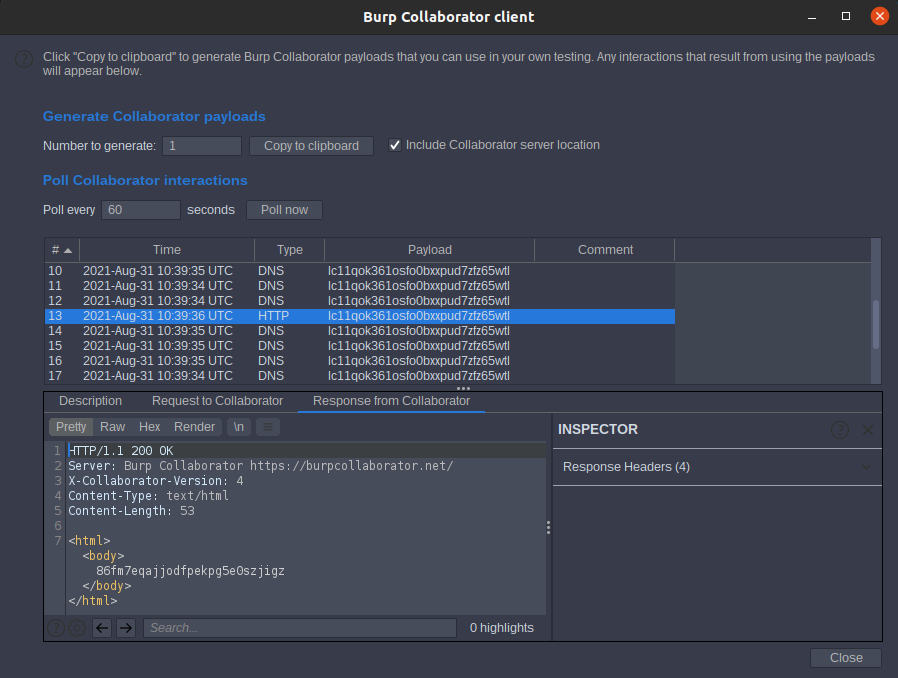Screen dimensions: 898x678
Task: Open the Request to Collaborator tab
Action: (x=217, y=401)
